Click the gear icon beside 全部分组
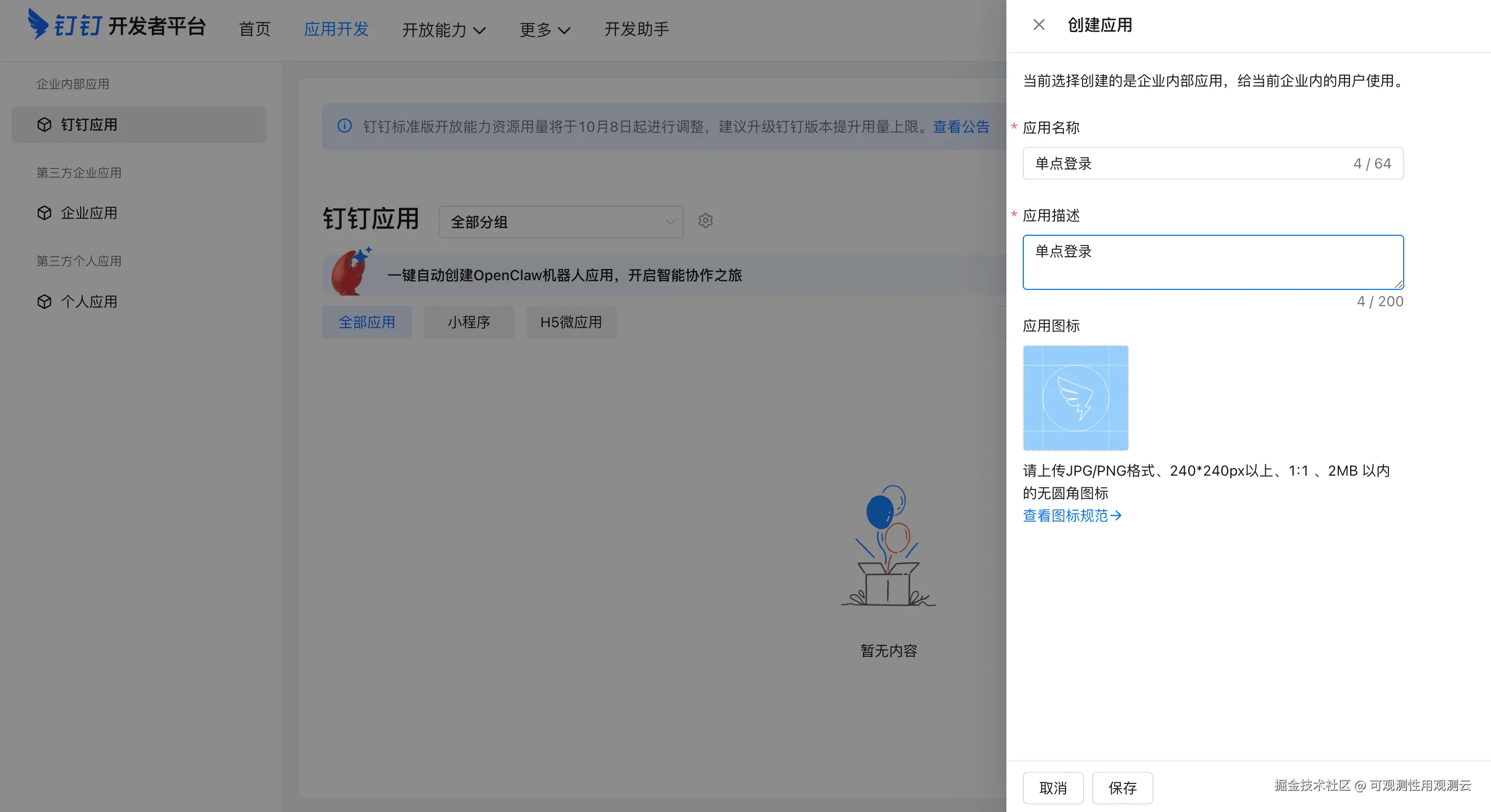Image resolution: width=1491 pixels, height=812 pixels. pos(705,220)
